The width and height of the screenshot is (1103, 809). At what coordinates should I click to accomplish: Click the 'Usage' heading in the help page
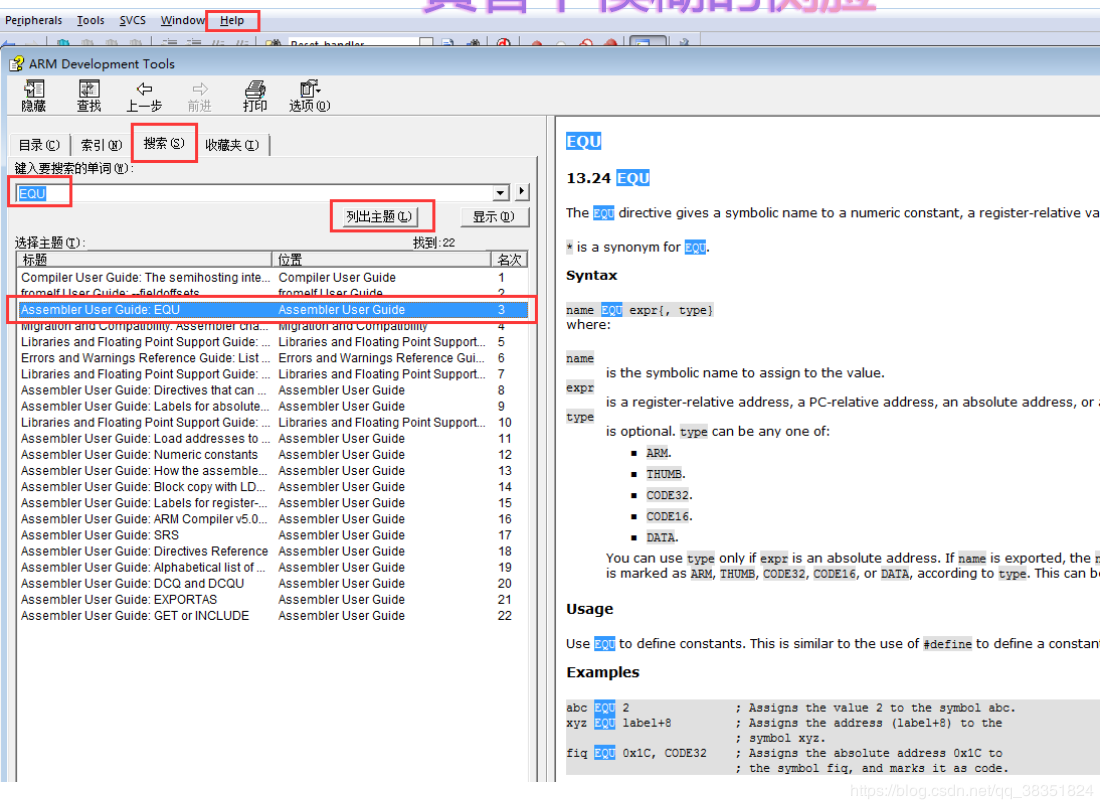coord(589,609)
